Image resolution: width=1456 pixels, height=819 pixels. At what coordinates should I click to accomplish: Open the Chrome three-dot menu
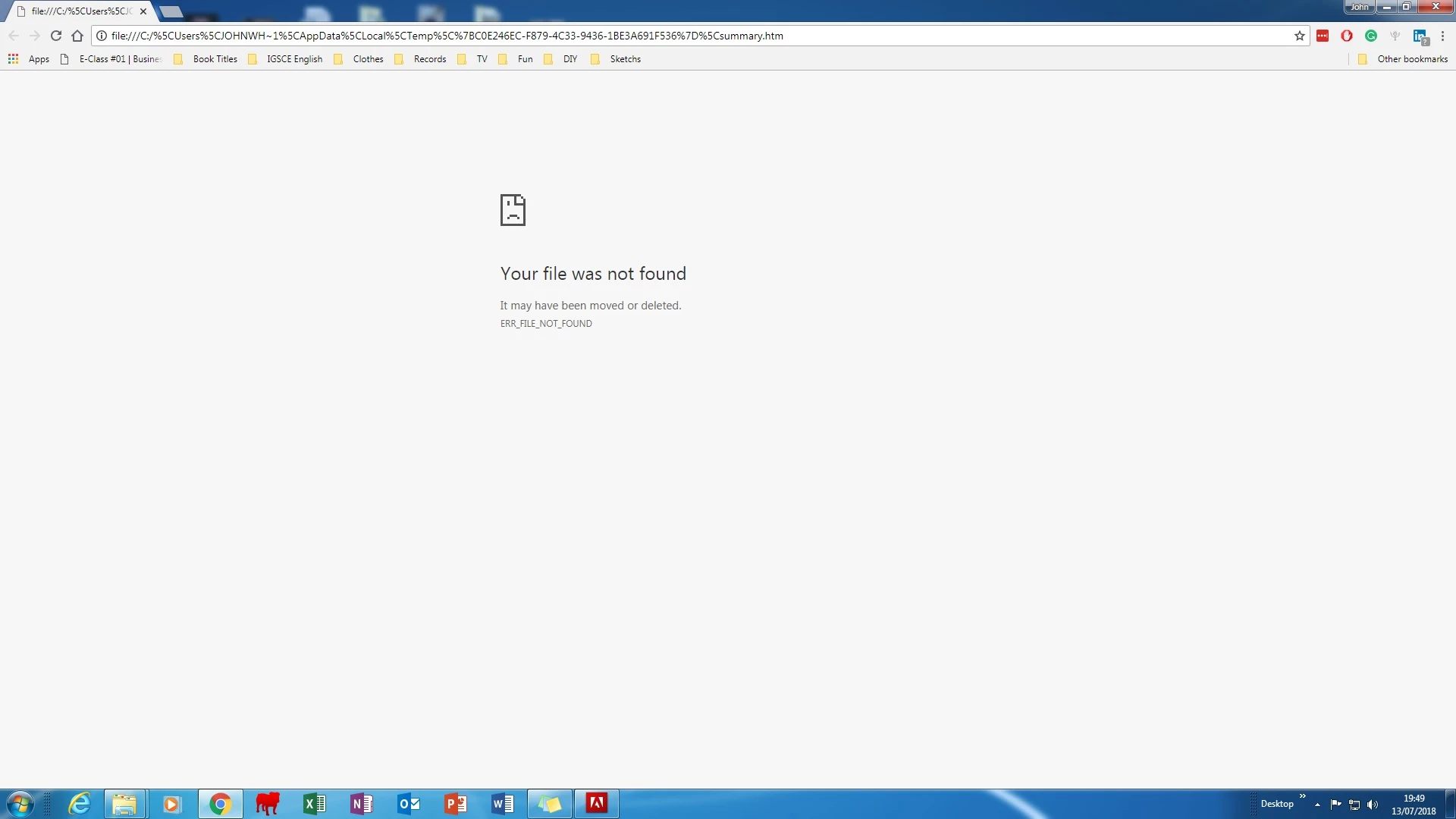point(1442,36)
